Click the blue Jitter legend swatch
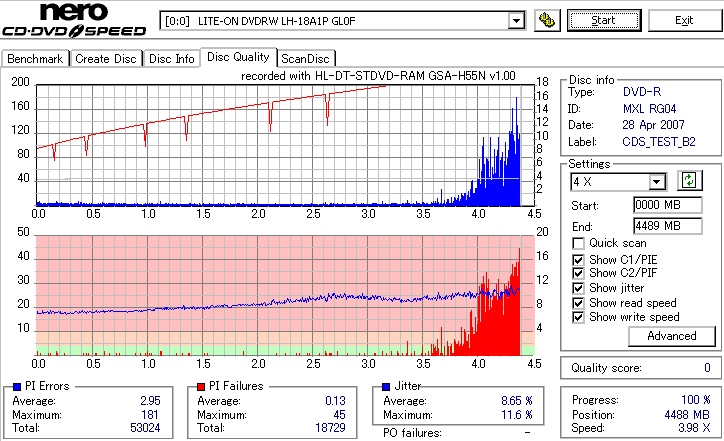 click(386, 387)
